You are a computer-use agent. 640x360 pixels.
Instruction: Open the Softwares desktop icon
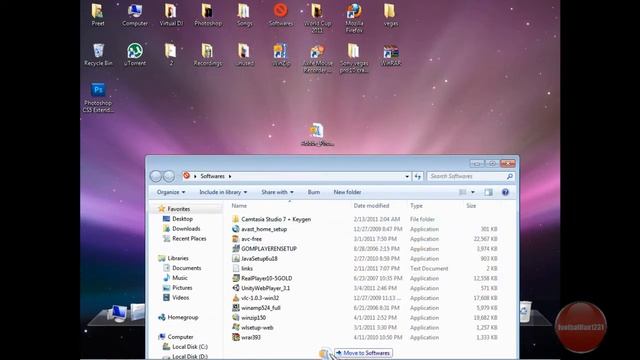pyautogui.click(x=281, y=14)
